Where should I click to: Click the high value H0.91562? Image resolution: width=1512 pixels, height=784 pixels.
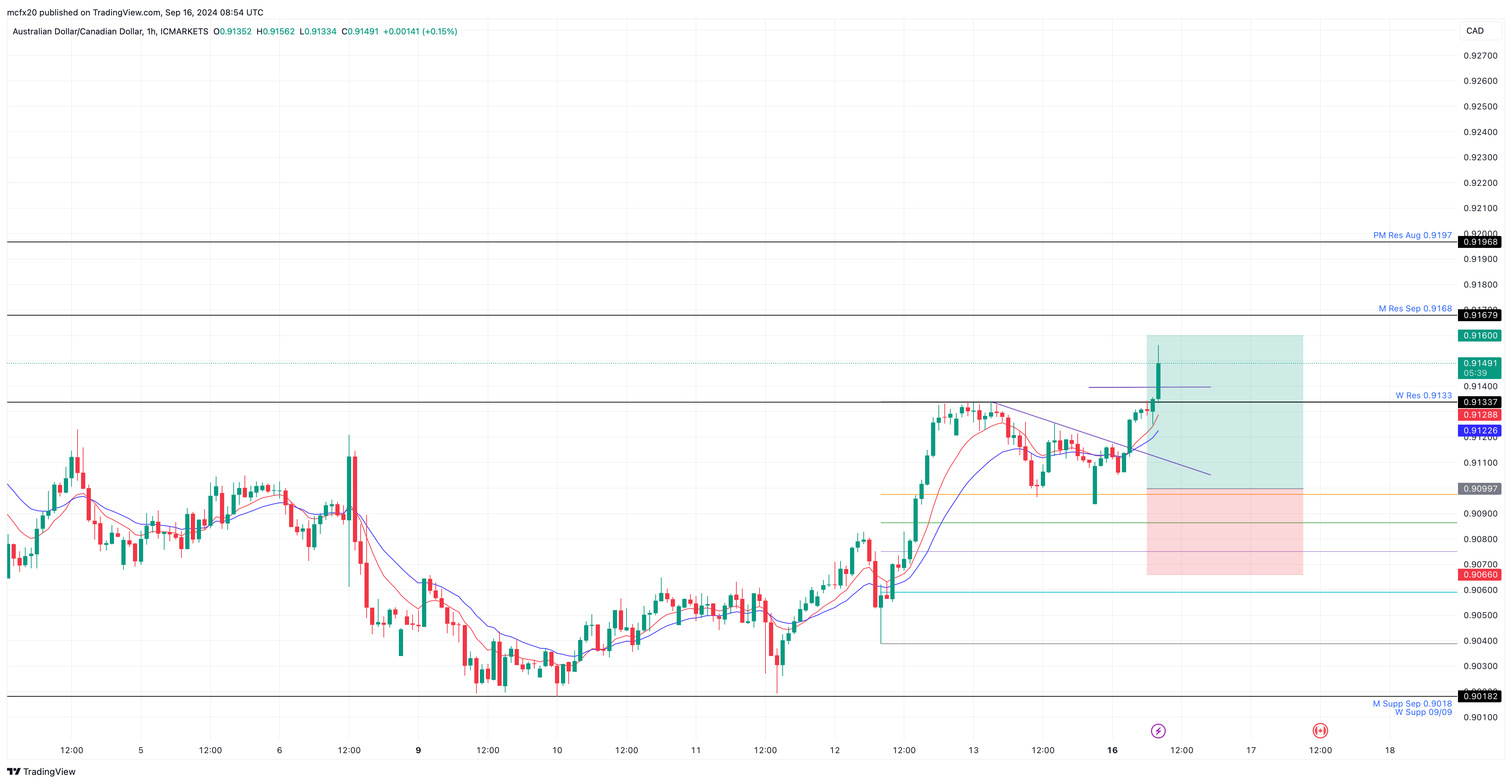(275, 31)
